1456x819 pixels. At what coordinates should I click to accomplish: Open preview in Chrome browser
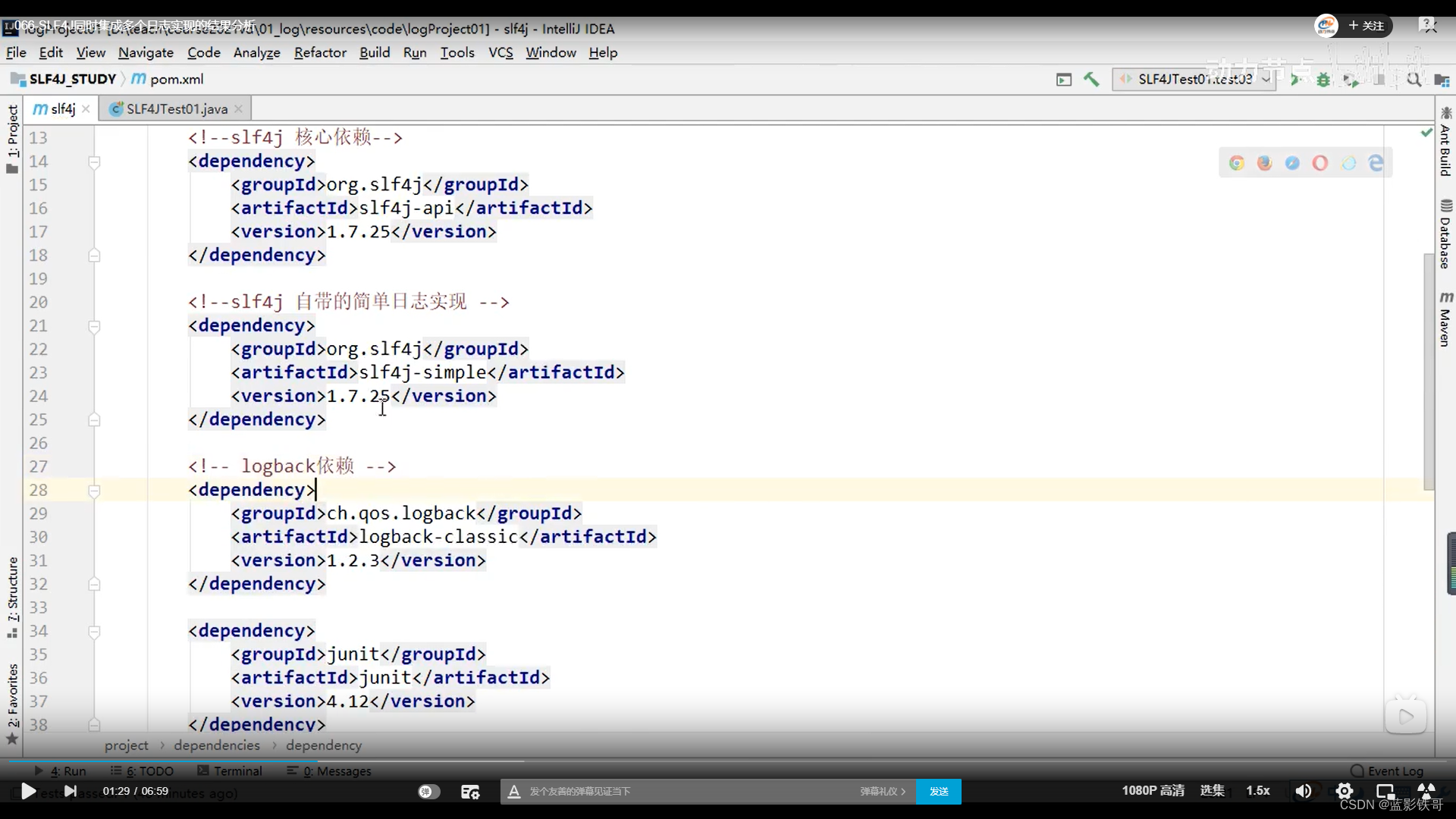pos(1237,163)
